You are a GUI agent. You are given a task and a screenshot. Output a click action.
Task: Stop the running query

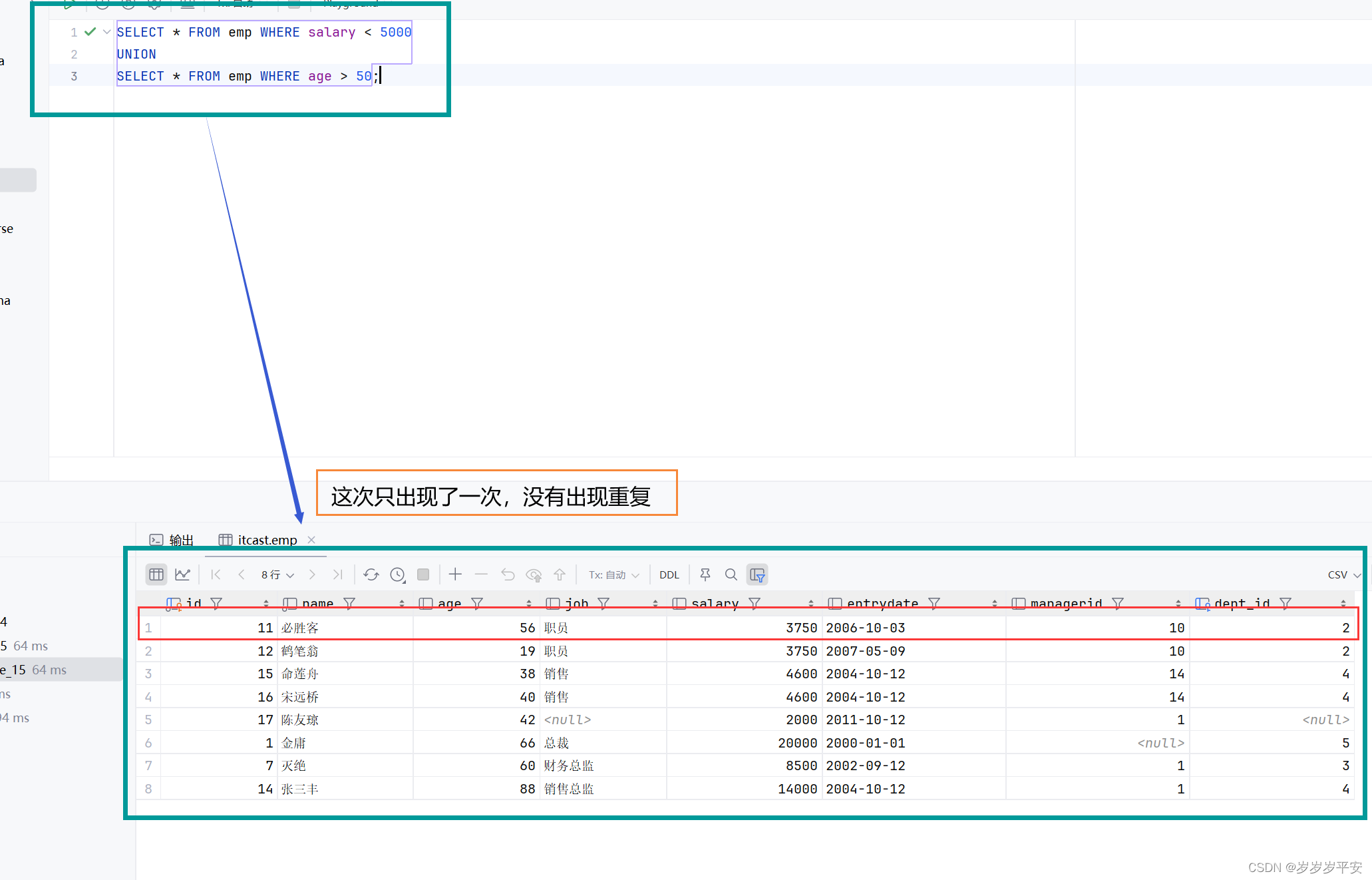pos(423,574)
